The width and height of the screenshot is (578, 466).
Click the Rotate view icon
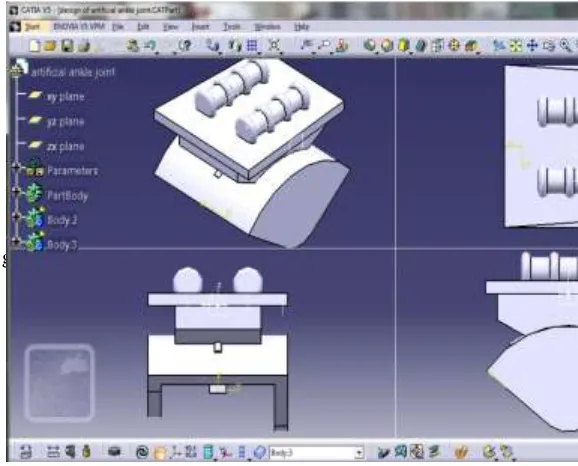(x=549, y=46)
